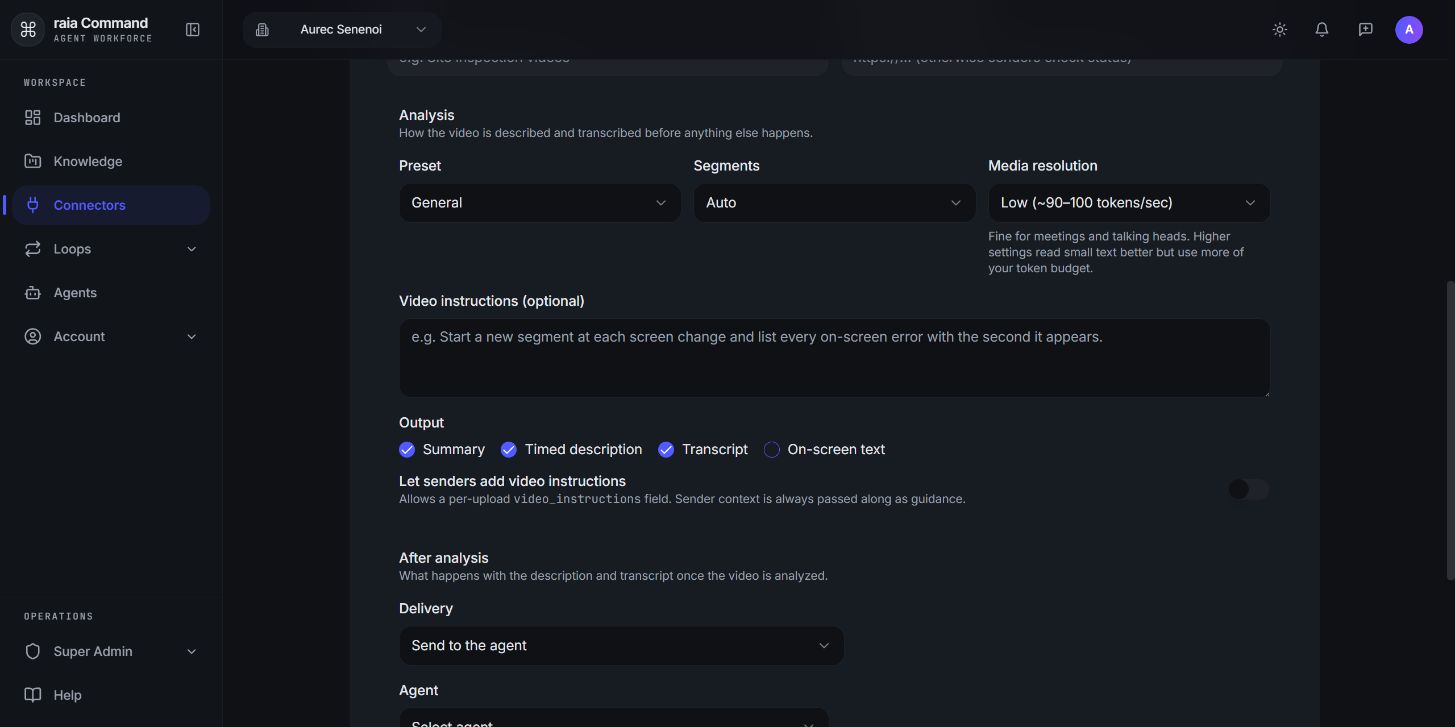
Task: Open the Segments dropdown set to Auto
Action: 834,203
